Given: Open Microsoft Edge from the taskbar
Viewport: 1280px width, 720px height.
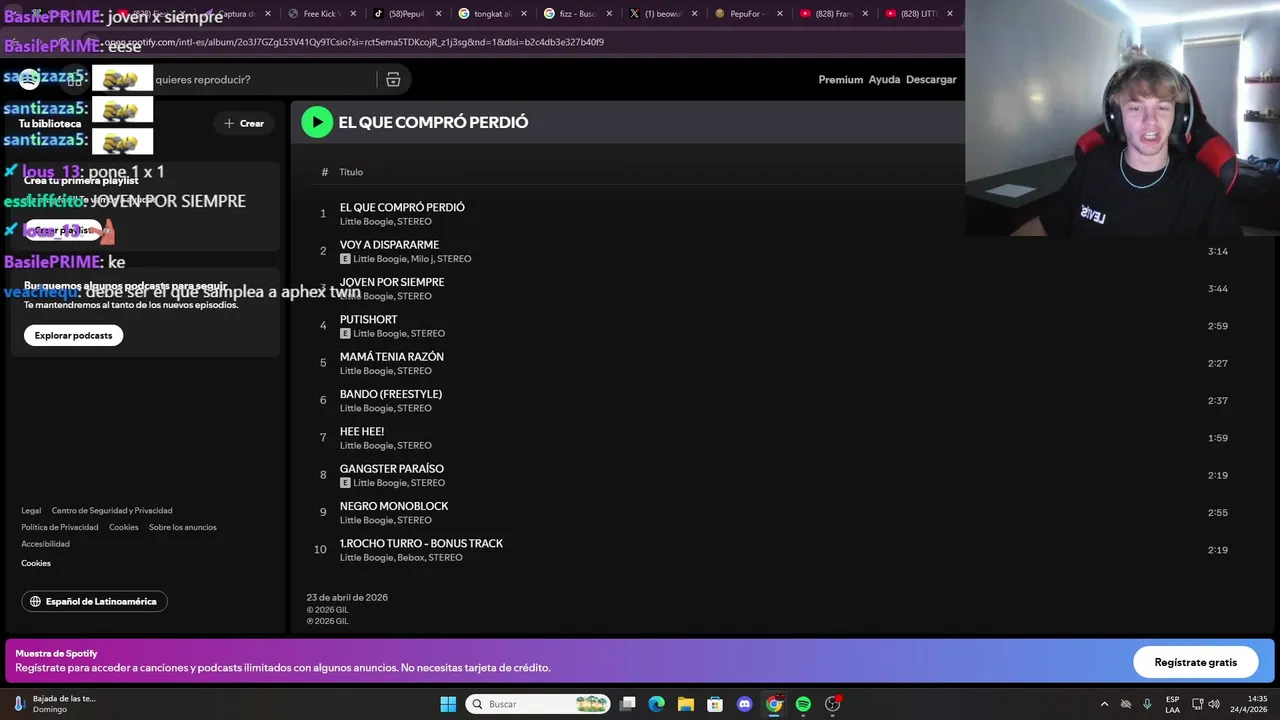Looking at the screenshot, I should [657, 704].
